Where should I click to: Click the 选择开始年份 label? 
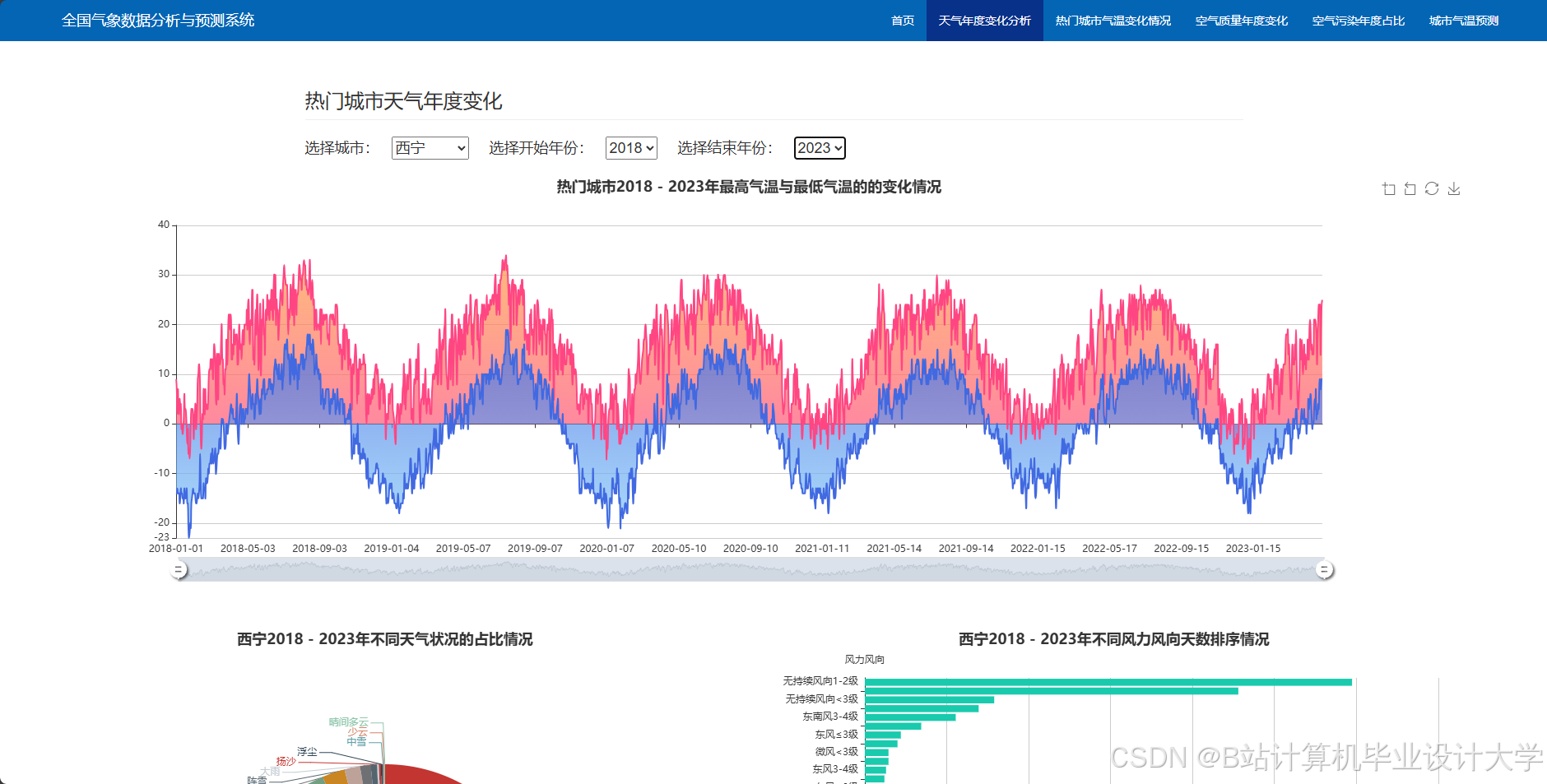click(x=537, y=148)
